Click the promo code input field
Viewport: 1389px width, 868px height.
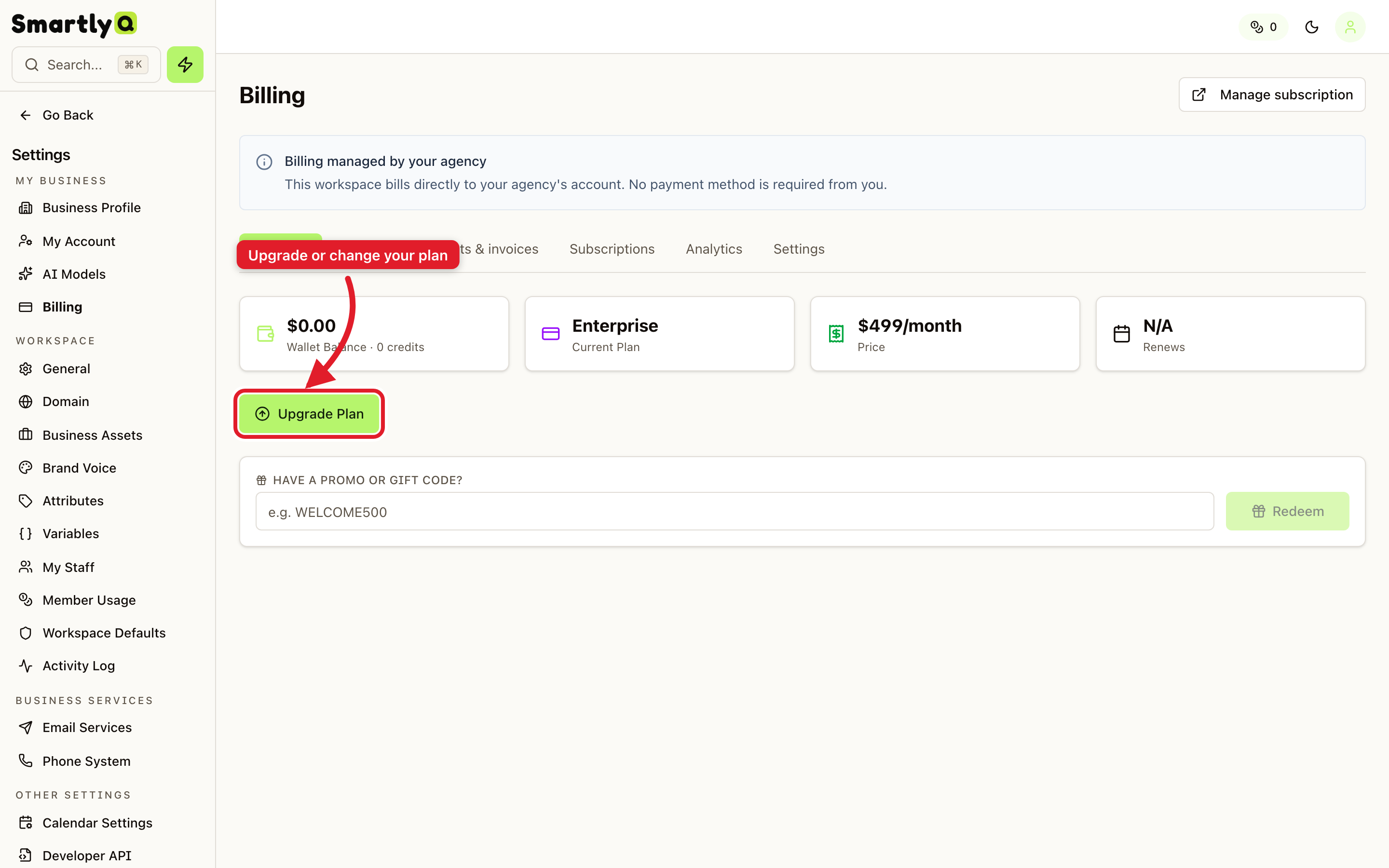(735, 511)
